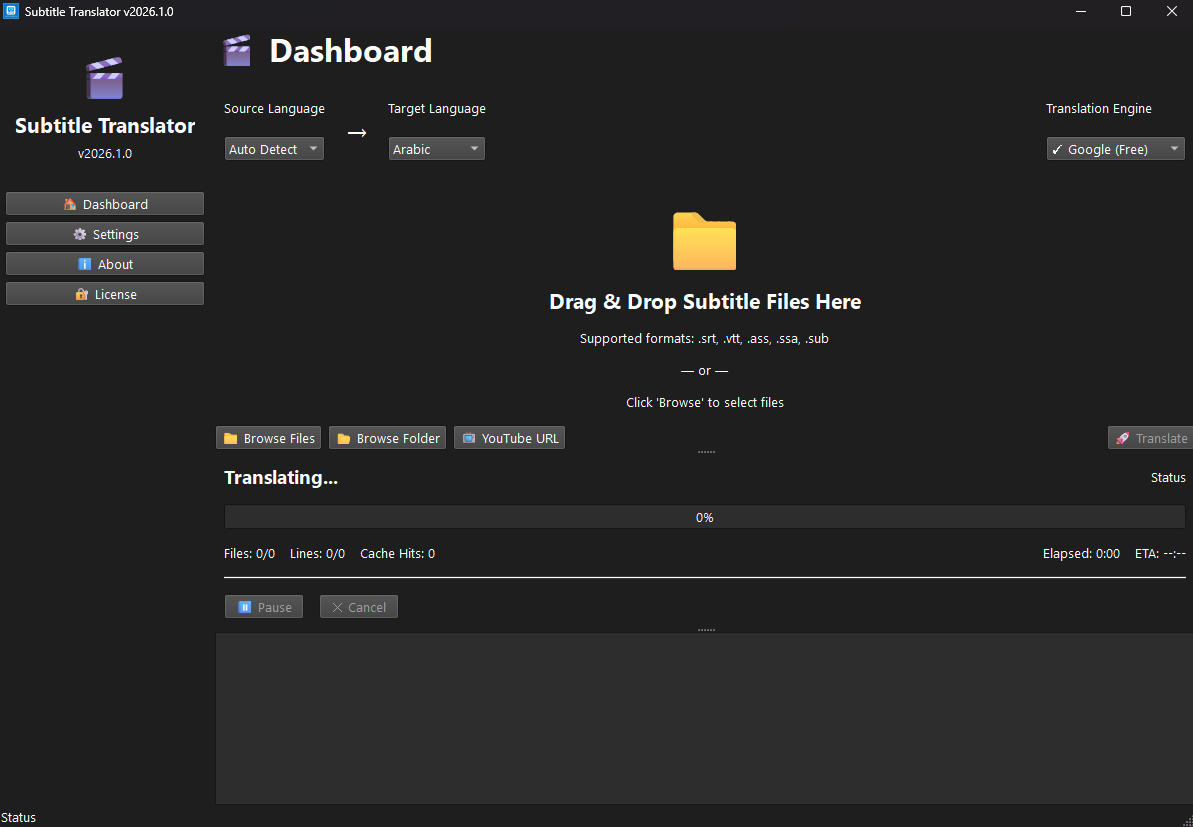The image size is (1193, 827).
Task: Click the 'Cache Hits: 0' counter
Action: coord(397,554)
